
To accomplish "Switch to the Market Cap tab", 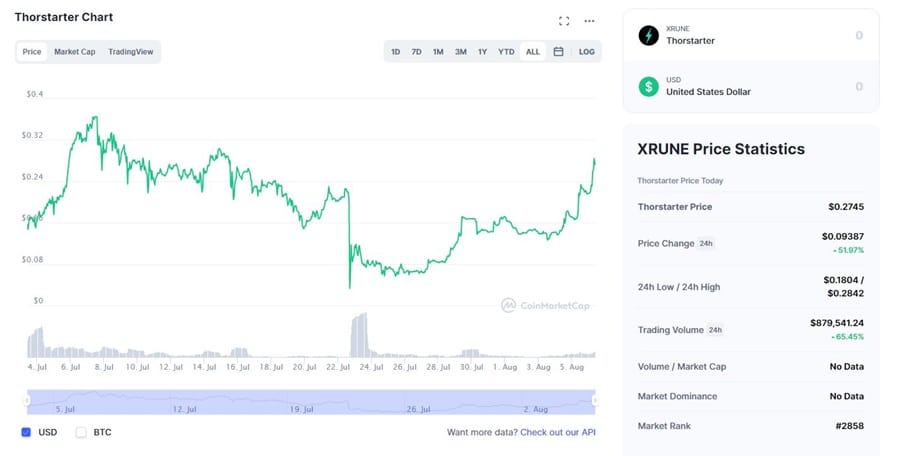I will click(75, 52).
